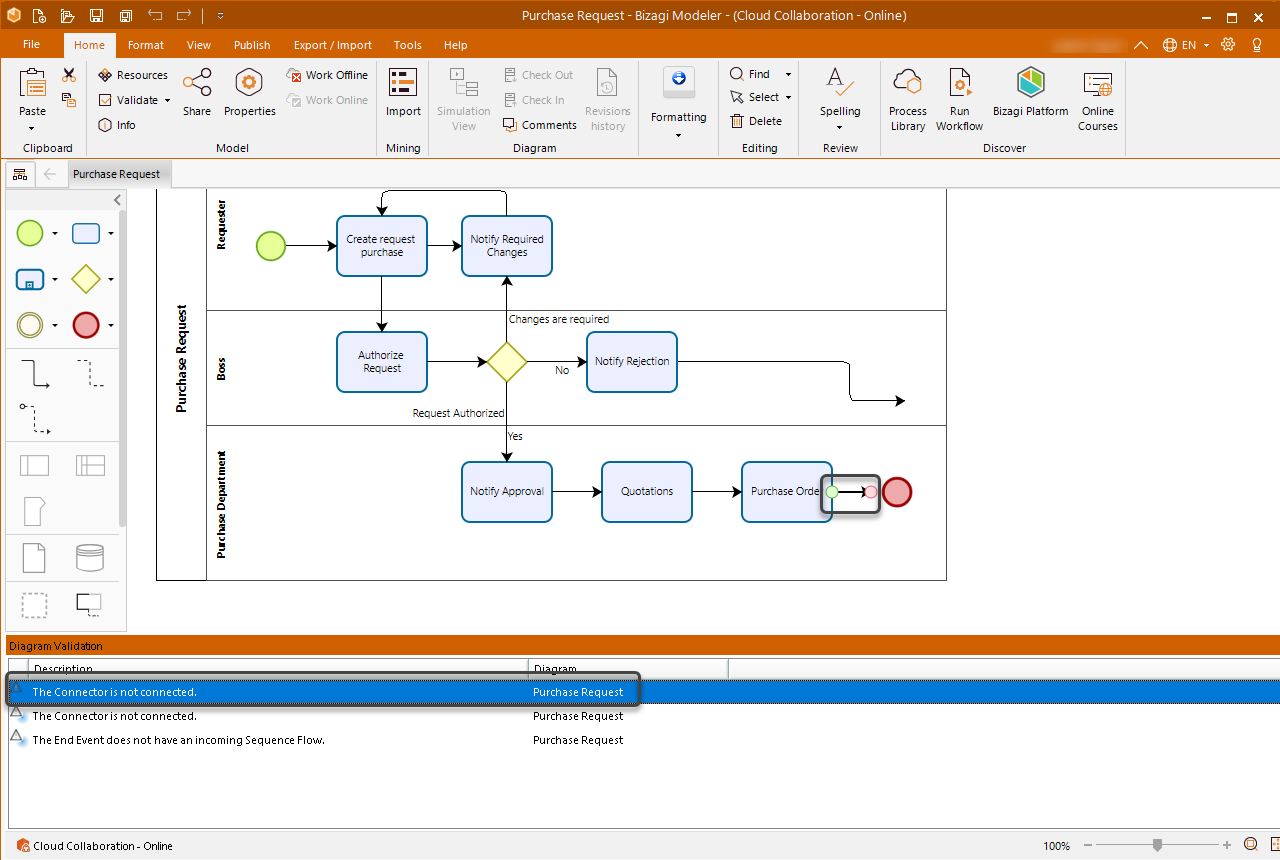This screenshot has width=1280, height=860.
Task: Open the Tools ribbon tab
Action: point(407,45)
